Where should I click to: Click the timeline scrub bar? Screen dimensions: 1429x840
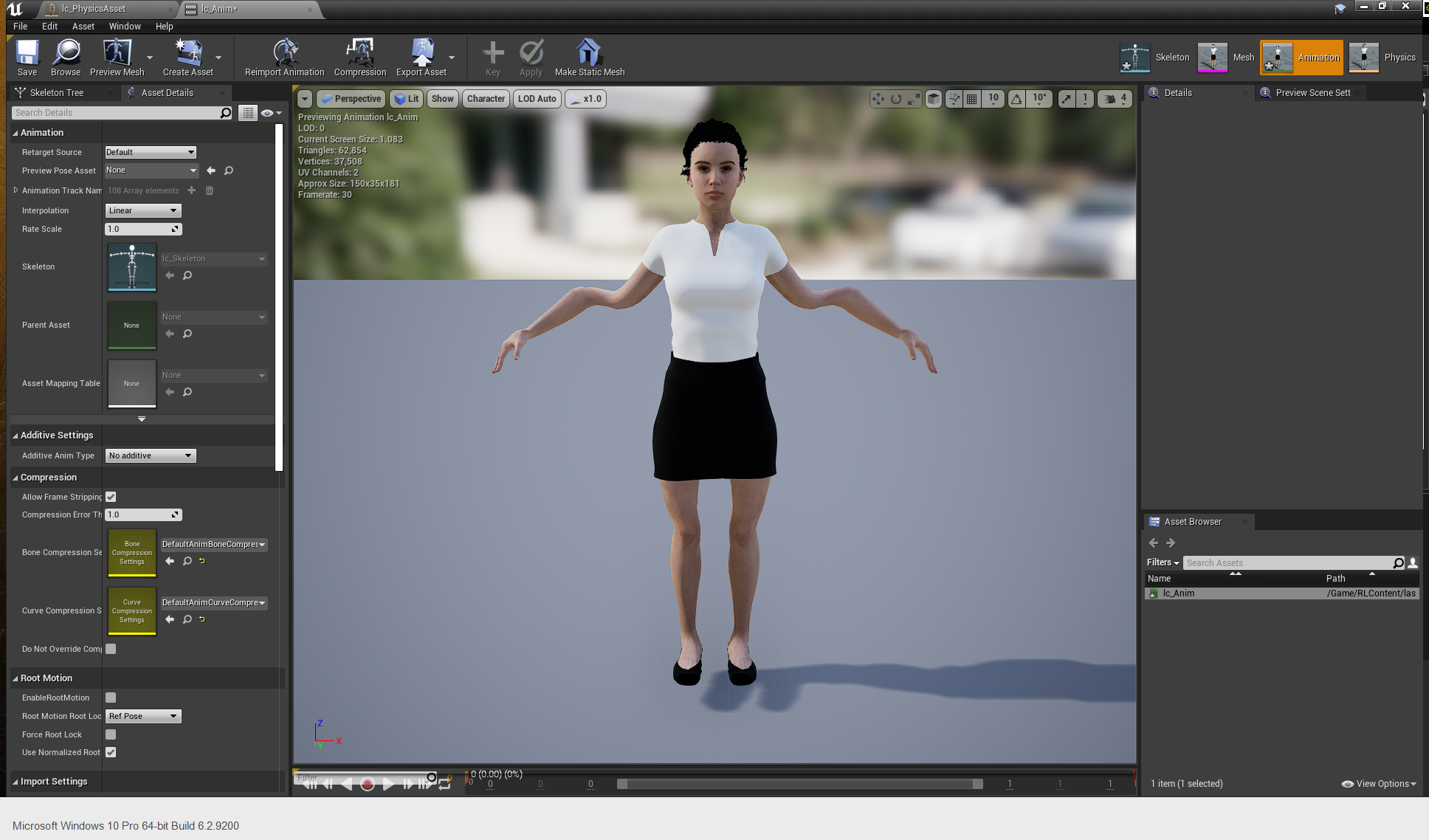click(800, 784)
